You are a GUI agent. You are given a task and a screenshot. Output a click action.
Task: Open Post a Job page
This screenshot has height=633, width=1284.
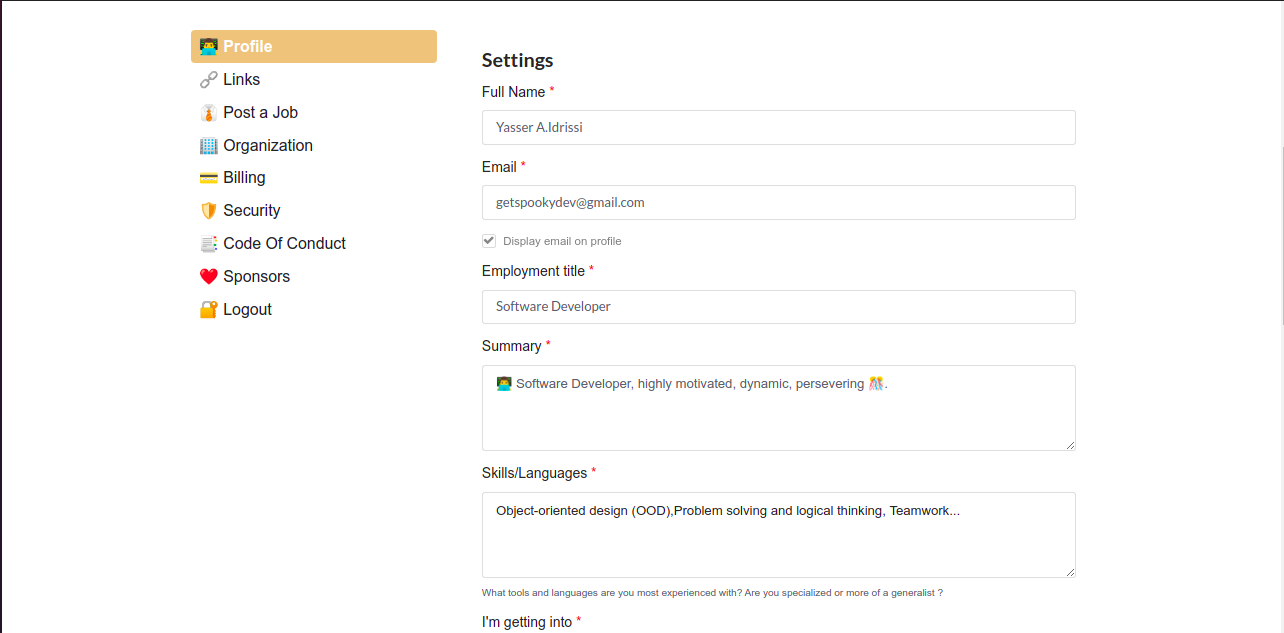pyautogui.click(x=260, y=112)
